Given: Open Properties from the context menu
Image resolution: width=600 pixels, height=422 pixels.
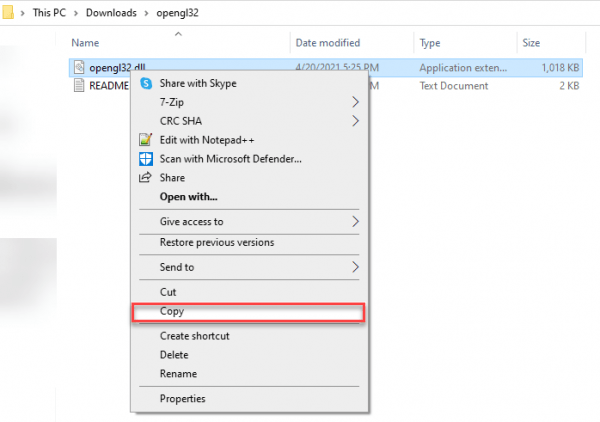Looking at the screenshot, I should [182, 399].
